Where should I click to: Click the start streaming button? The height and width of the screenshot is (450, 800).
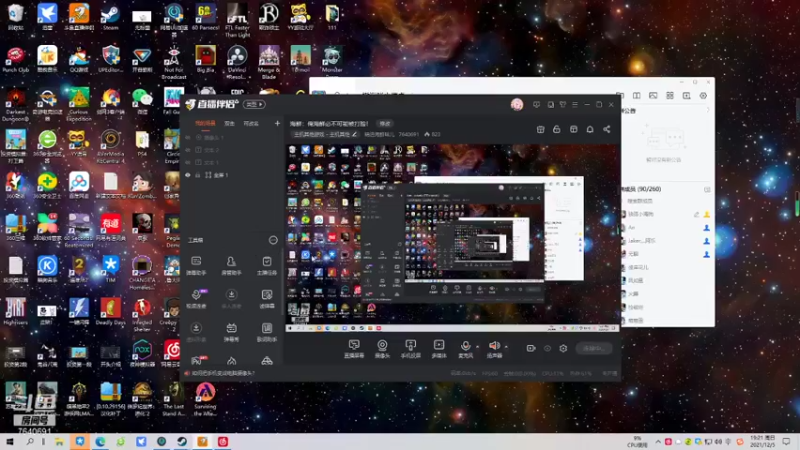point(594,348)
